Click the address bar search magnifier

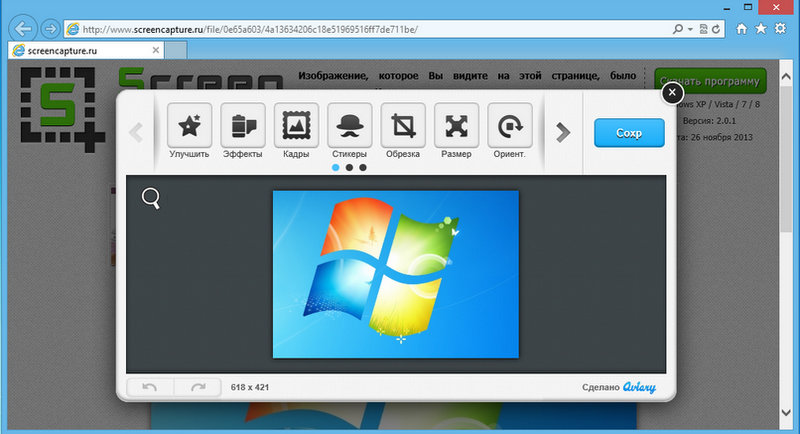pyautogui.click(x=678, y=29)
